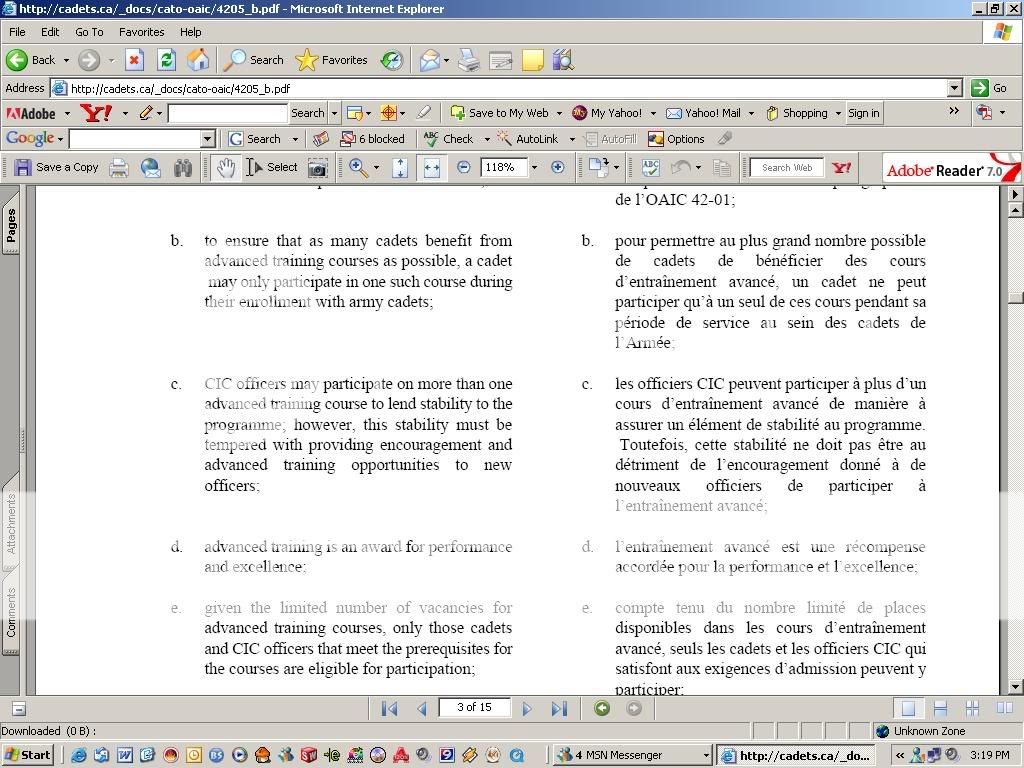Image resolution: width=1024 pixels, height=768 pixels.
Task: Select the Snapshot camera tool
Action: click(x=317, y=168)
